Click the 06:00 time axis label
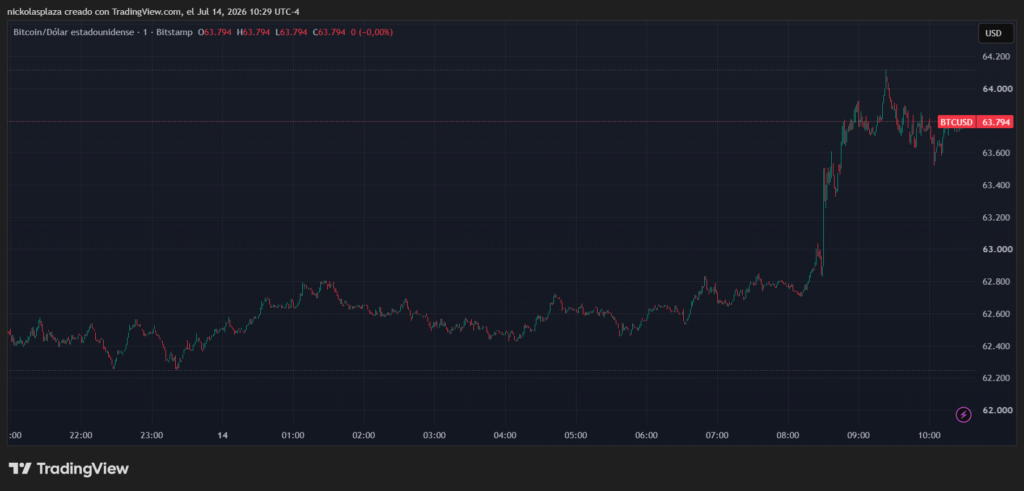This screenshot has width=1024, height=491. [x=647, y=436]
